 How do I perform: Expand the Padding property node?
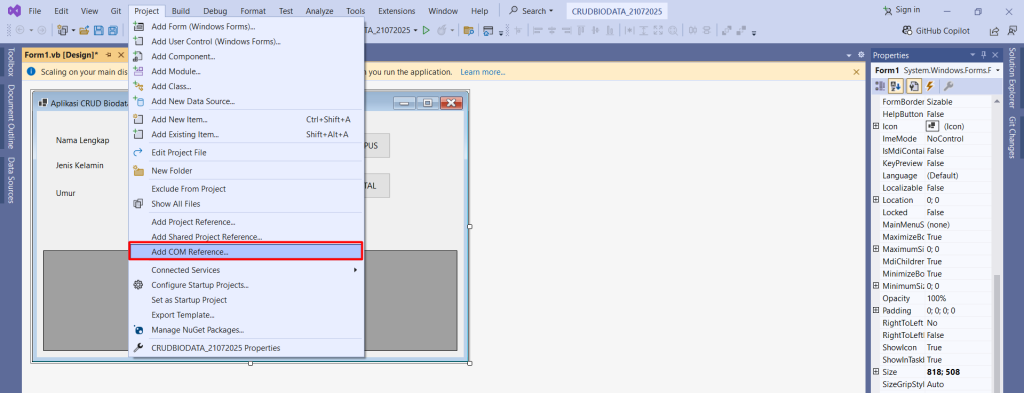click(876, 311)
